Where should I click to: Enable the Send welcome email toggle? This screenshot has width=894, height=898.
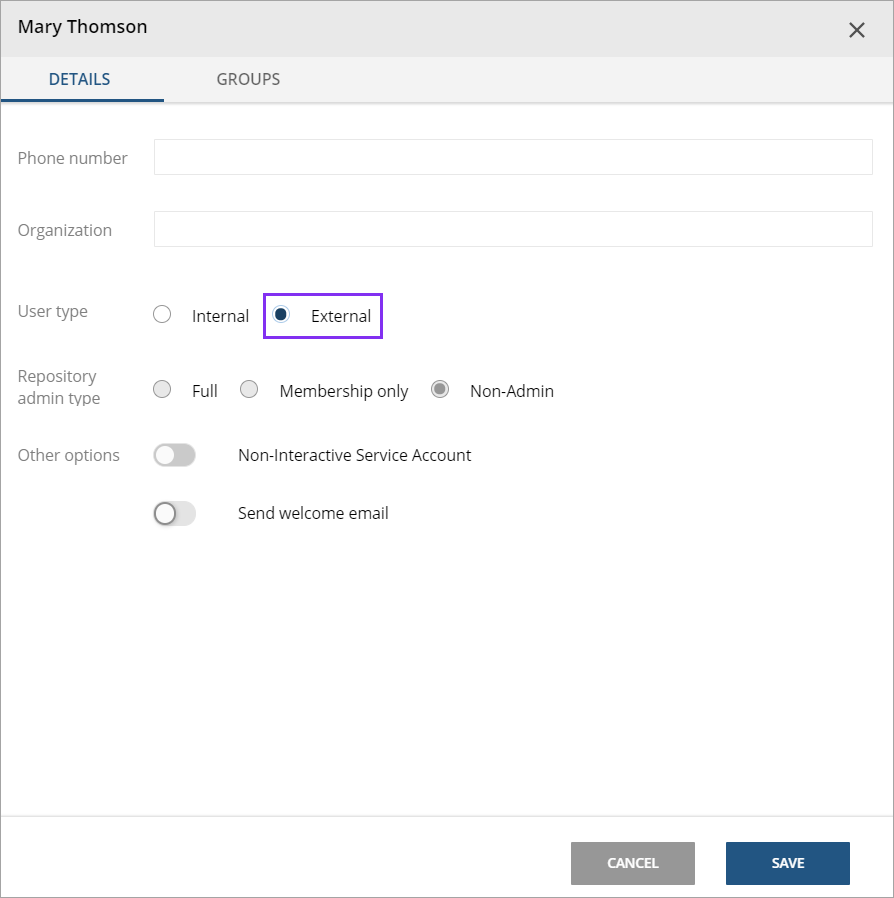(174, 513)
